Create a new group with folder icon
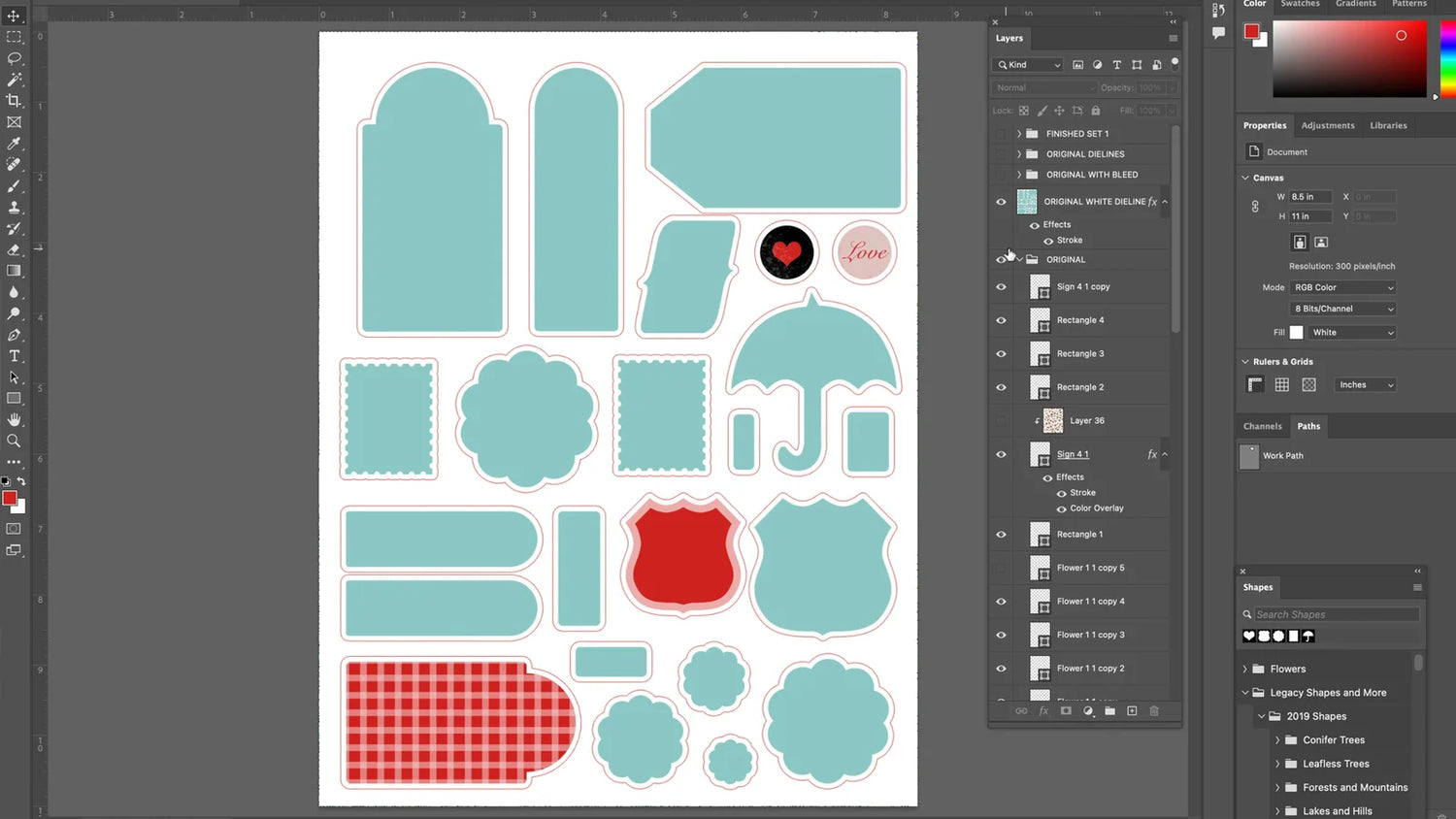The width and height of the screenshot is (1456, 819). (x=1109, y=711)
